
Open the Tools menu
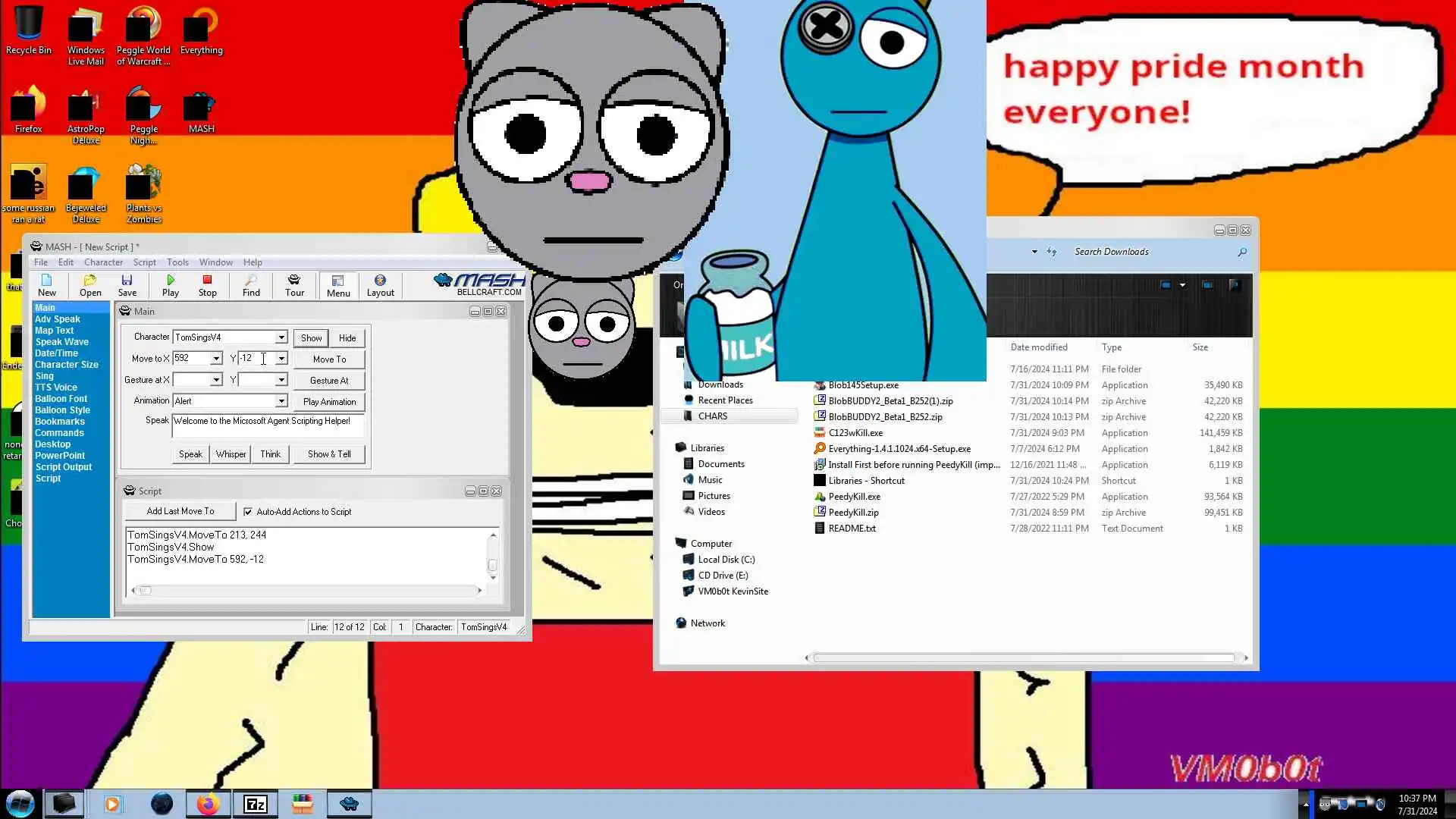pos(177,262)
